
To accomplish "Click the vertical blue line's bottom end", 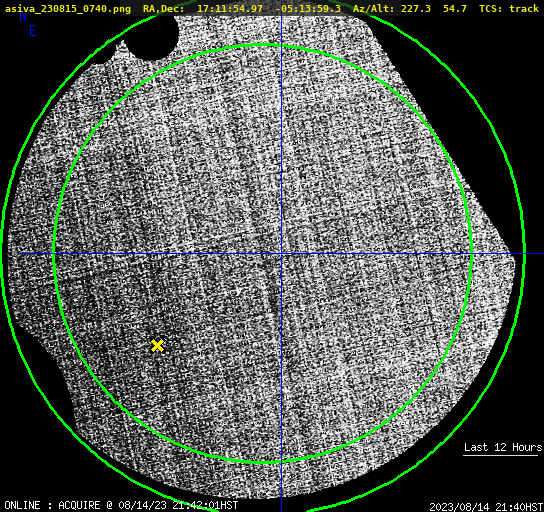I will [281, 509].
